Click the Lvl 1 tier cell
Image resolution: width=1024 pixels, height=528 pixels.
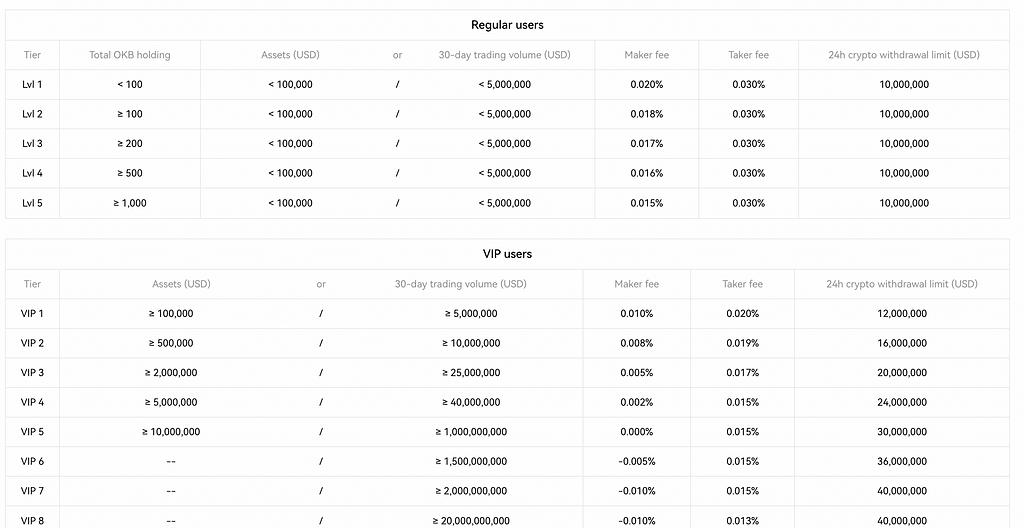click(32, 85)
